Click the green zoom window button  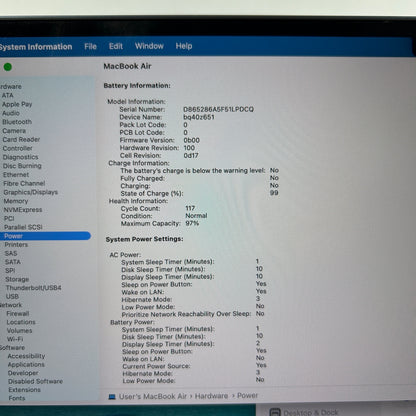[x=8, y=67]
